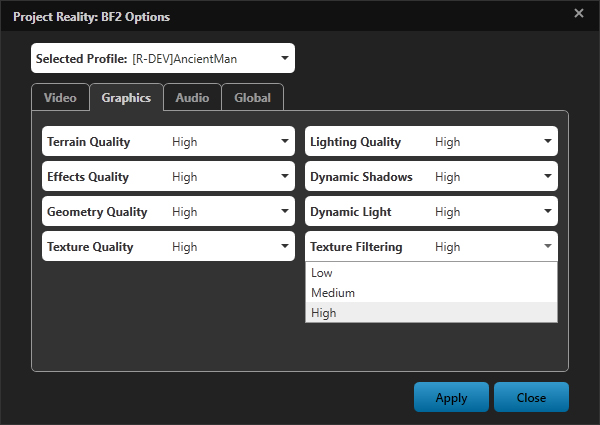
Task: Choose Medium in Texture Filtering list
Action: [431, 293]
